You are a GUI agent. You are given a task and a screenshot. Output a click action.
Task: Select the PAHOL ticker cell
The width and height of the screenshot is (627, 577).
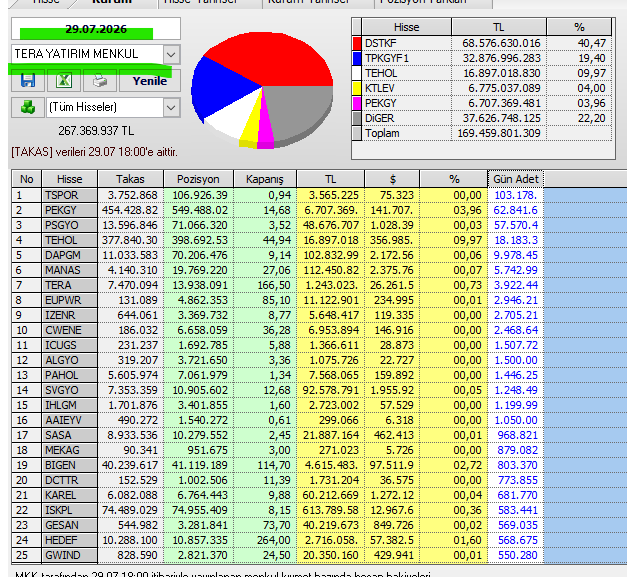click(x=70, y=375)
